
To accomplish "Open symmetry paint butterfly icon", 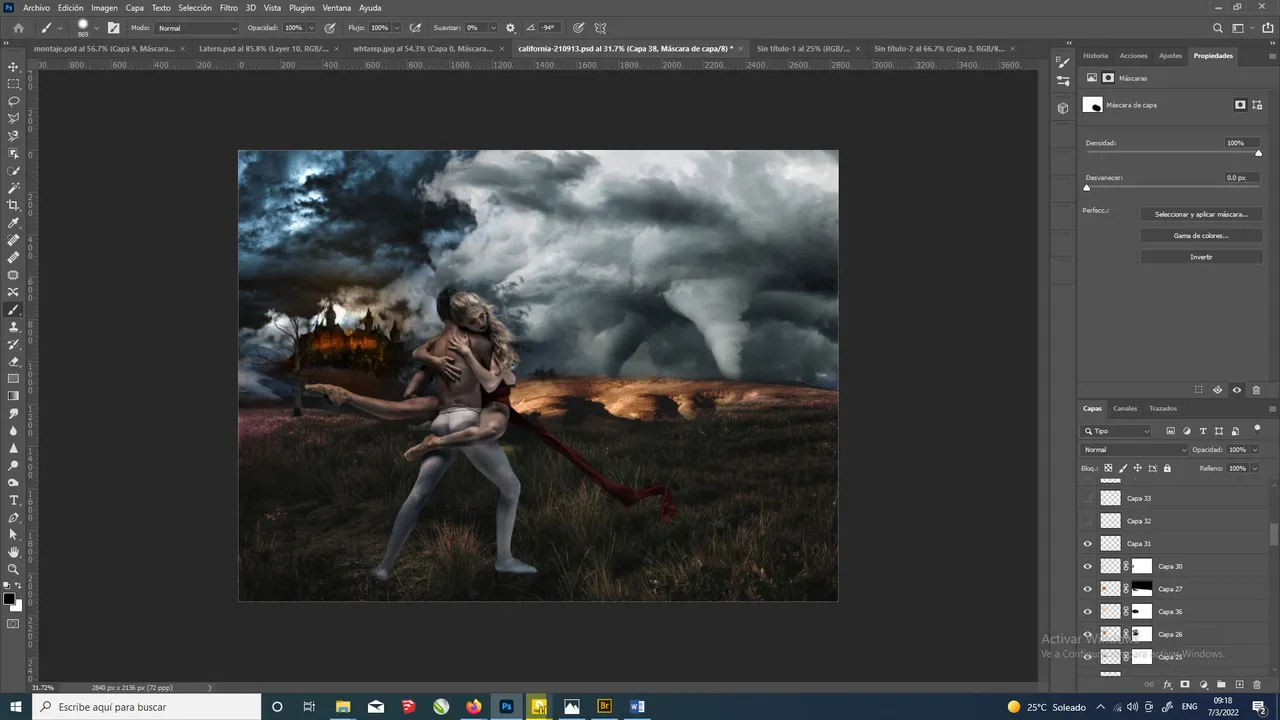I will [x=600, y=28].
